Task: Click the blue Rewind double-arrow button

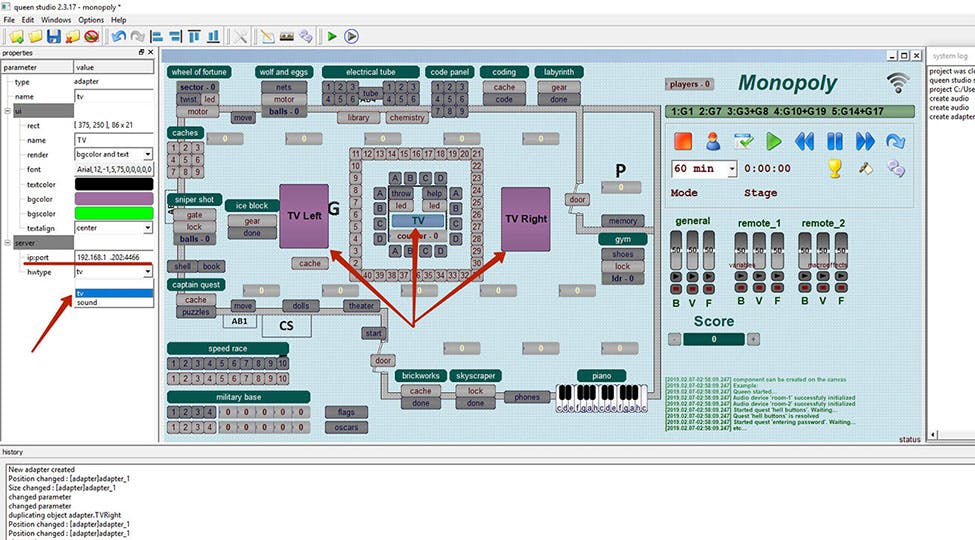Action: click(x=804, y=141)
